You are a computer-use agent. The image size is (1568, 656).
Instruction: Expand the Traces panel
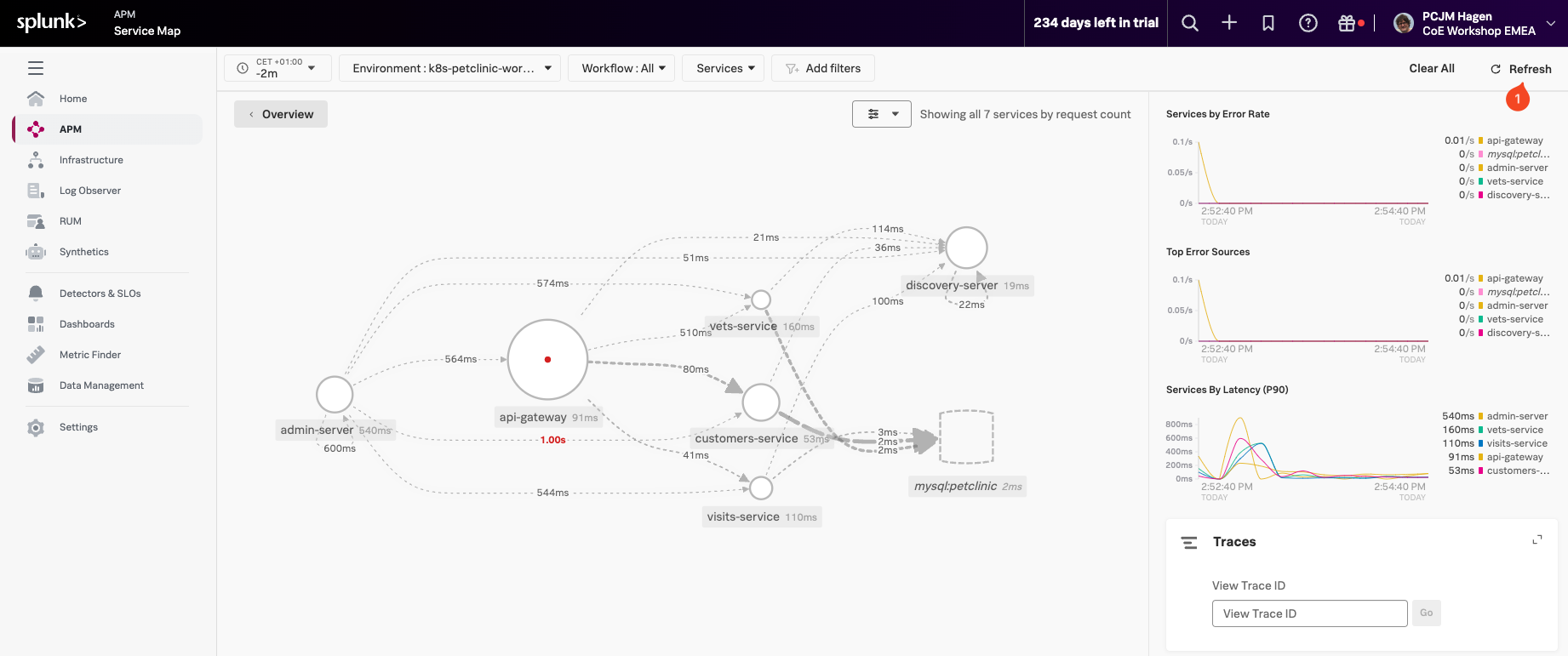click(1537, 540)
